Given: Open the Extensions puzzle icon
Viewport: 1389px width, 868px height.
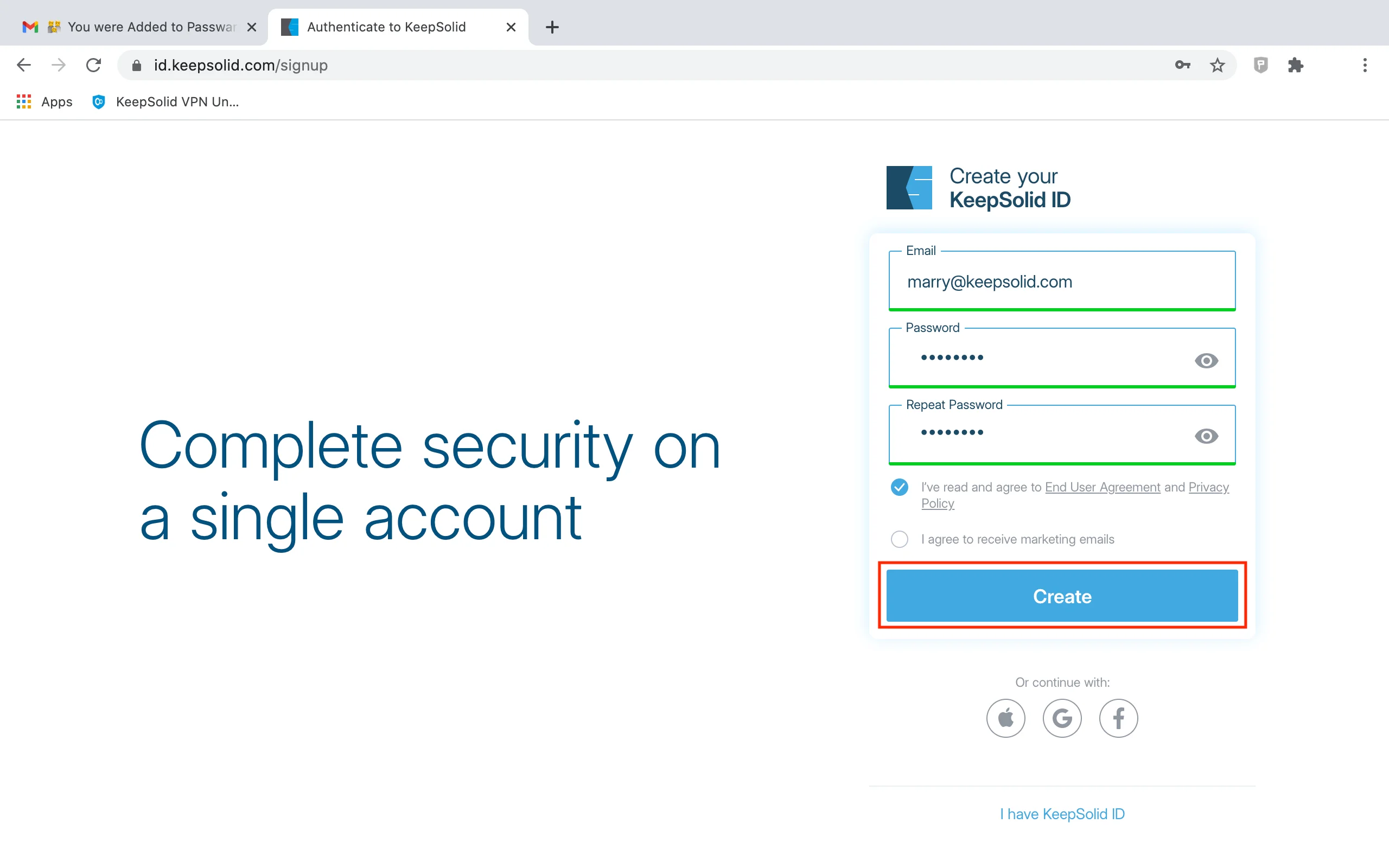Looking at the screenshot, I should tap(1296, 66).
